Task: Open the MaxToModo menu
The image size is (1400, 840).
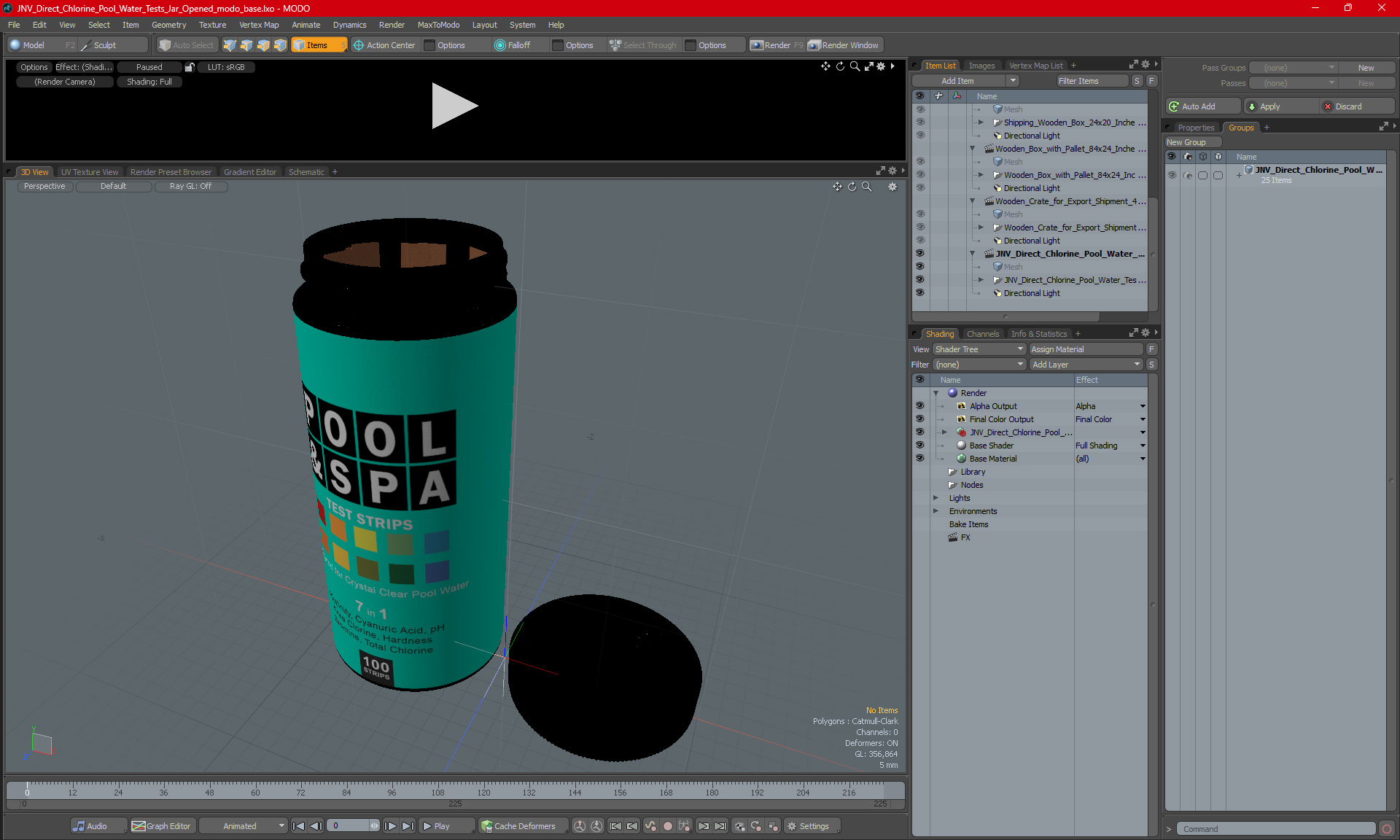Action: pyautogui.click(x=438, y=25)
